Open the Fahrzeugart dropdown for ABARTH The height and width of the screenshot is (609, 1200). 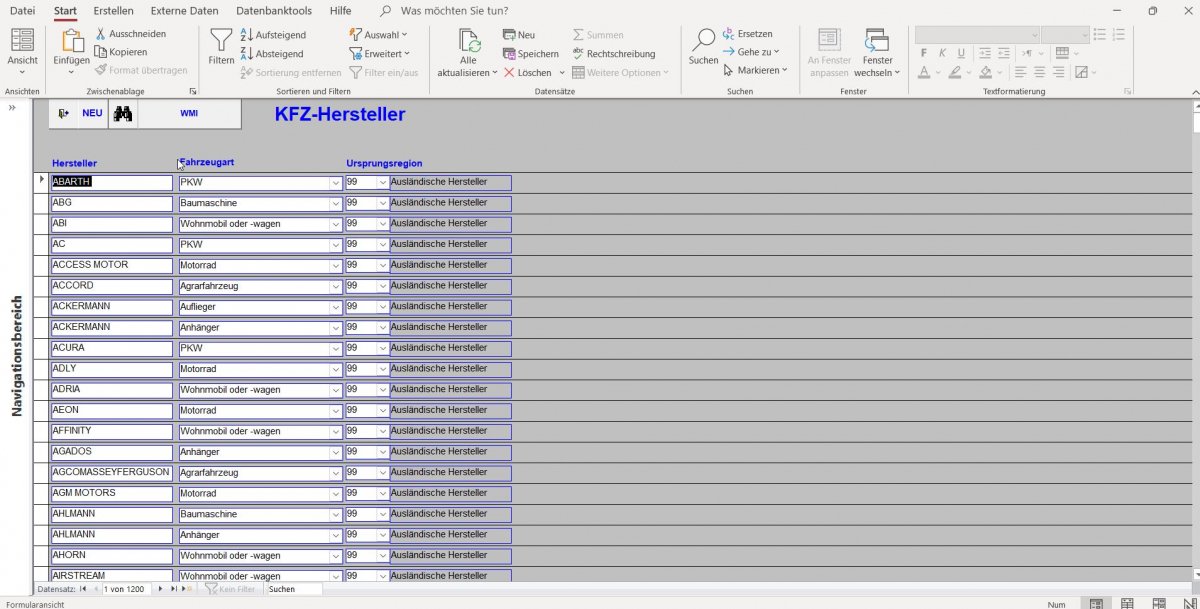coord(335,183)
